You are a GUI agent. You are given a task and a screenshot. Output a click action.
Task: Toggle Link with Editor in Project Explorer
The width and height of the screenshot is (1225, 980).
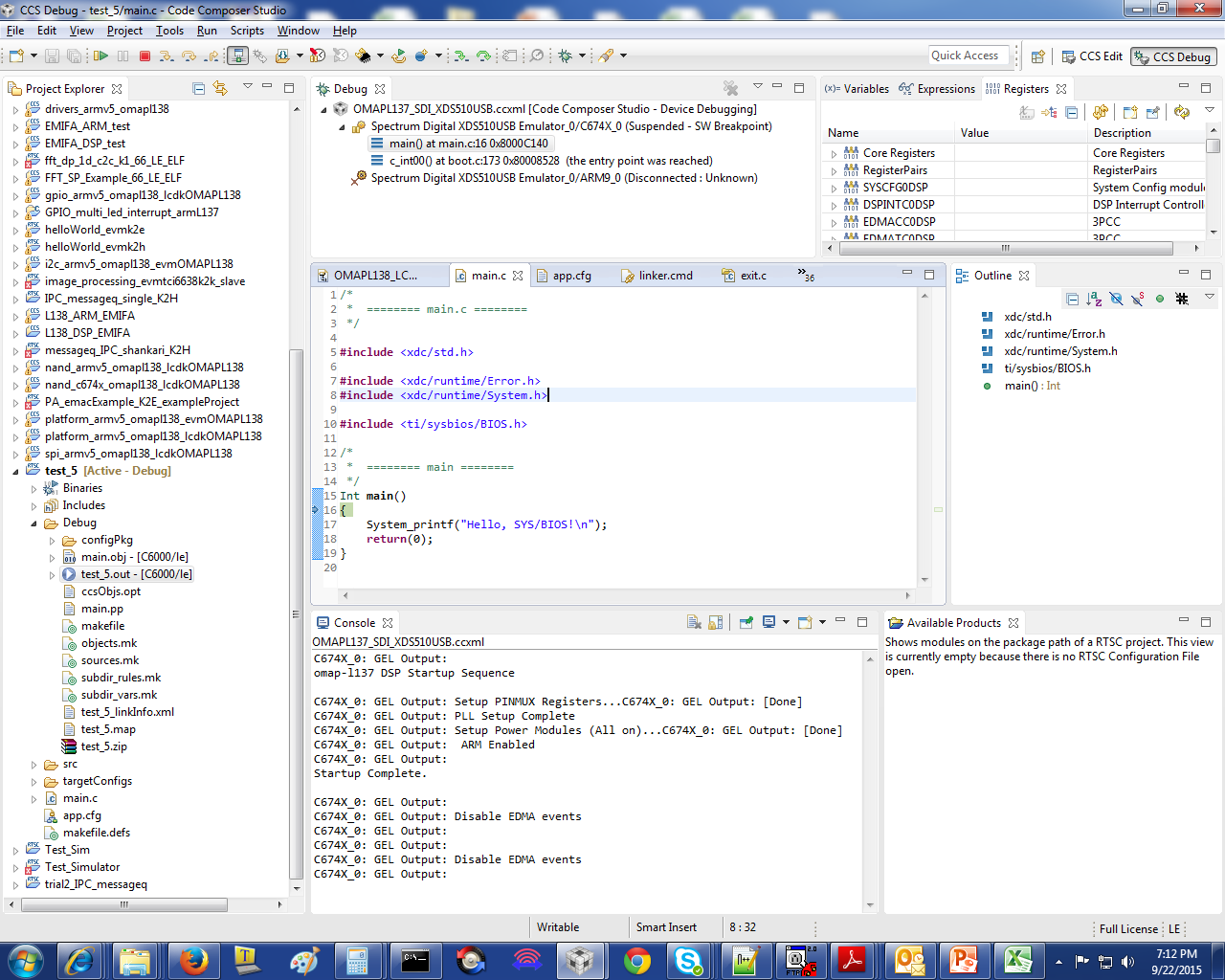coord(220,88)
